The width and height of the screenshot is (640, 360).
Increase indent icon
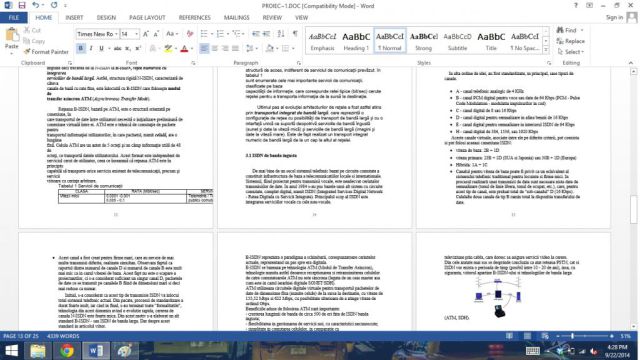click(266, 34)
